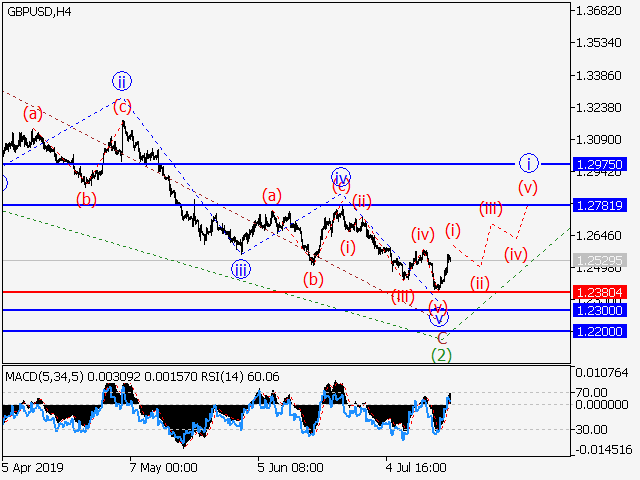The image size is (640, 480).
Task: Click the GBPUSD,H4 chart title
Action: click(x=39, y=12)
